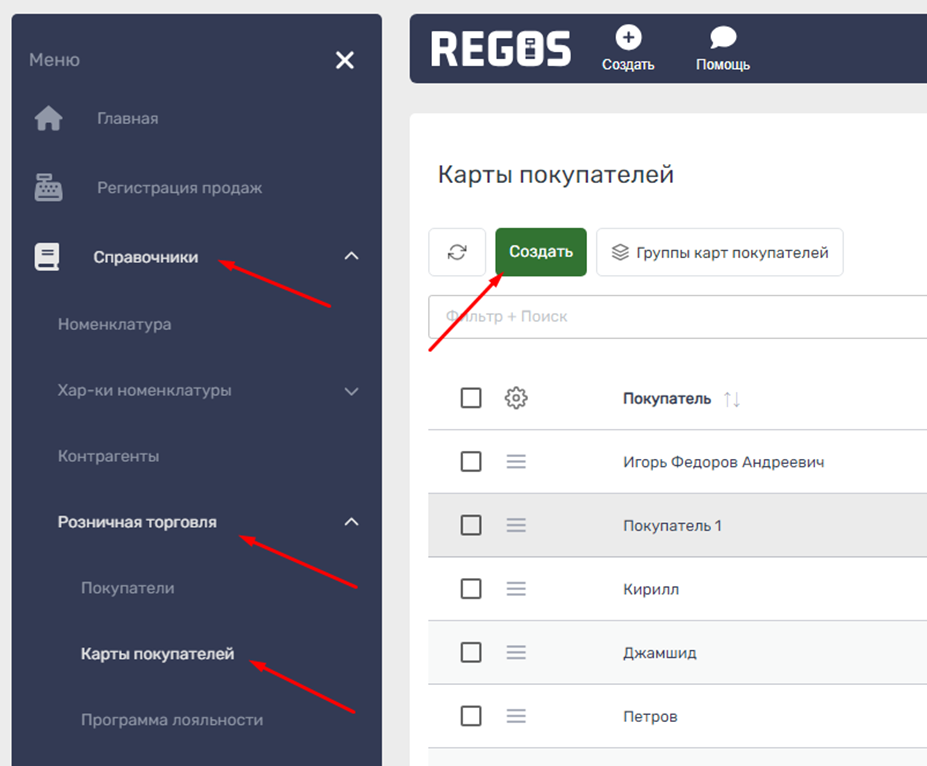Open Номенклатура in the sidebar
Screen dimensions: 927x766
pyautogui.click(x=114, y=325)
